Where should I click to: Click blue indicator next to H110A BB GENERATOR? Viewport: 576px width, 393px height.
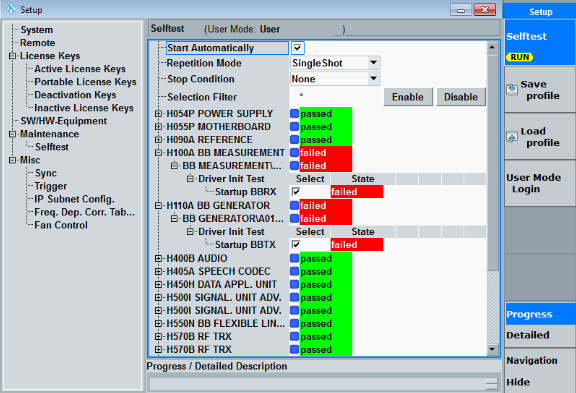point(294,205)
